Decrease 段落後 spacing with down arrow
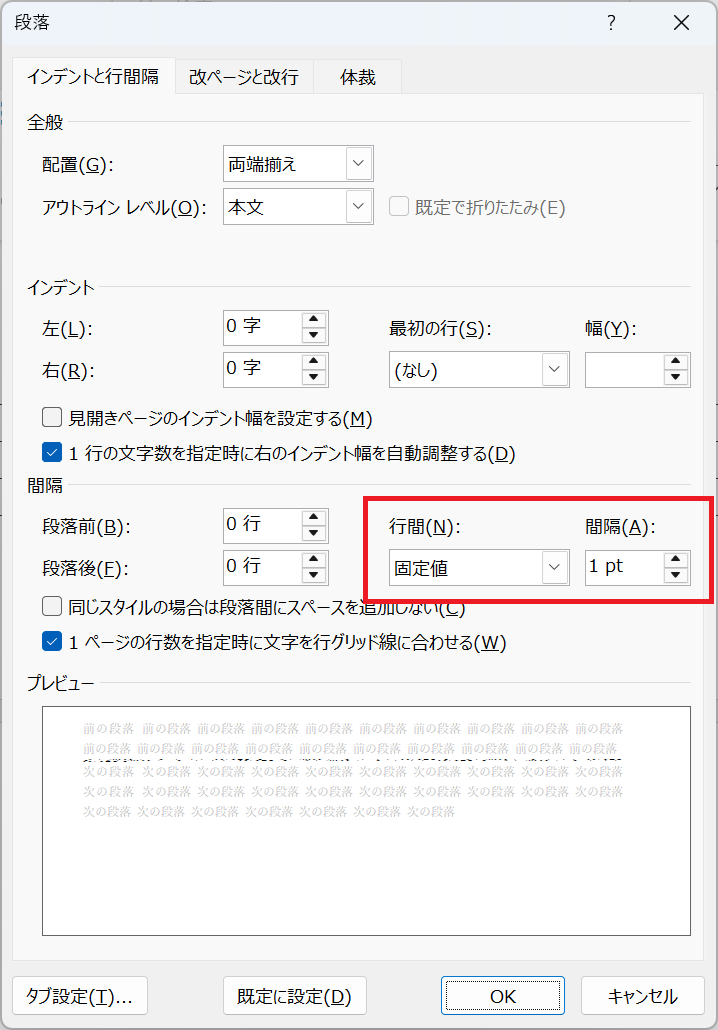 click(314, 575)
